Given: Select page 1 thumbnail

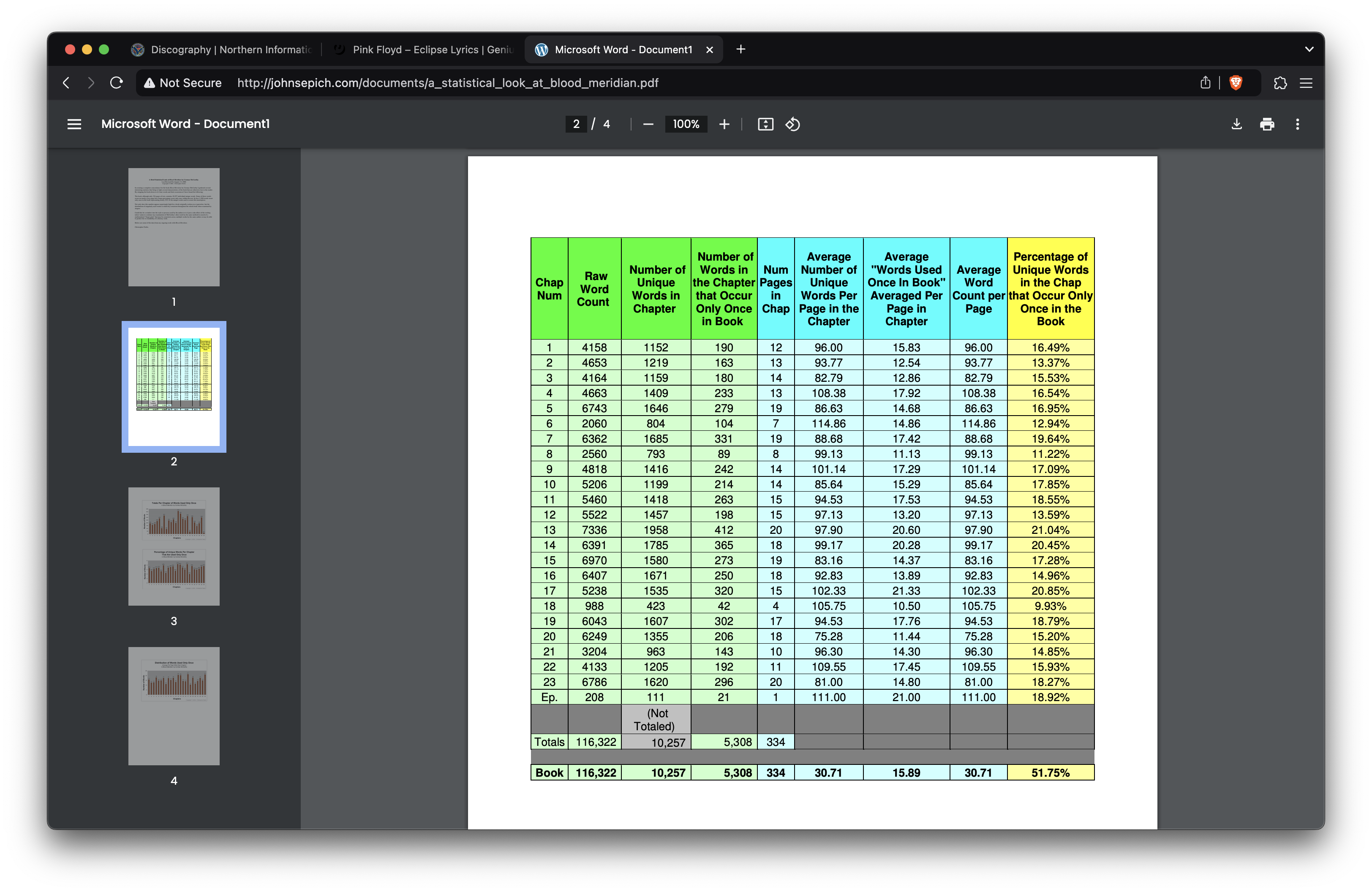Looking at the screenshot, I should pyautogui.click(x=174, y=227).
